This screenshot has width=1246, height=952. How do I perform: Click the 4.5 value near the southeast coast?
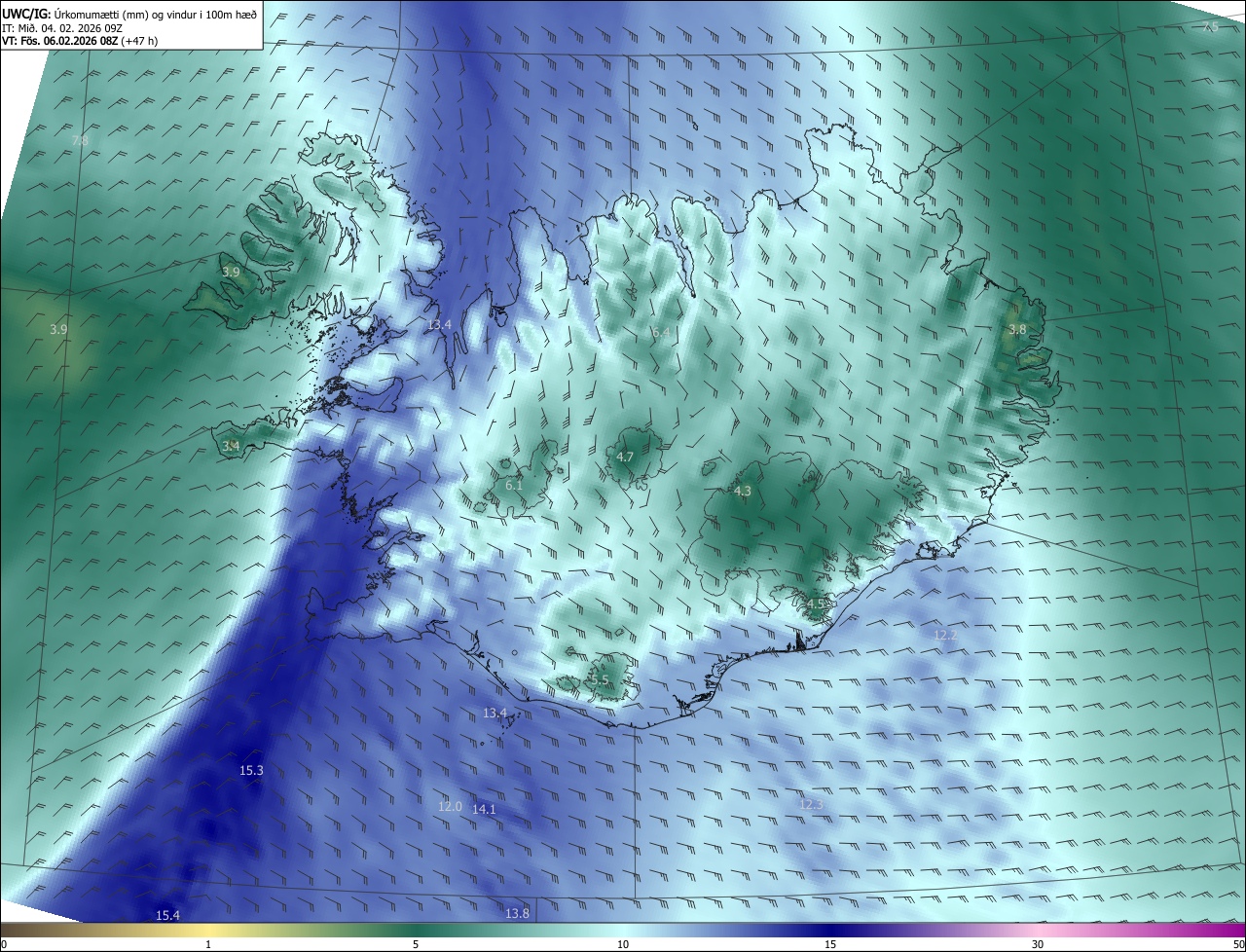click(x=816, y=604)
